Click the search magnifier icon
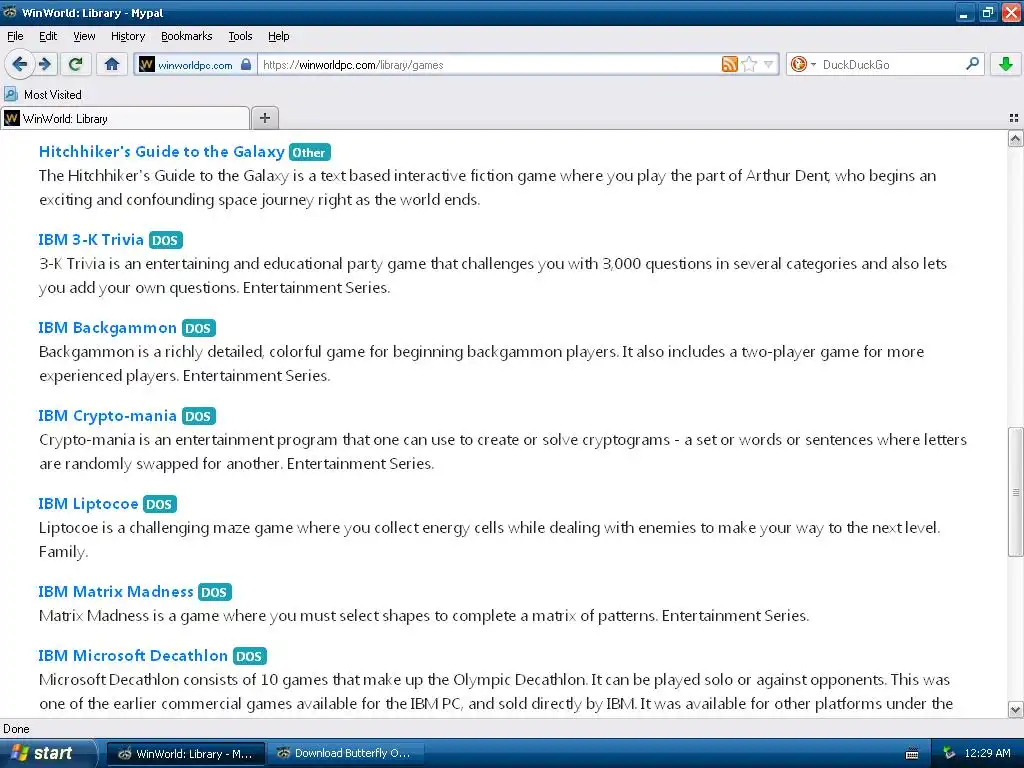The width and height of the screenshot is (1024, 768). 972,64
